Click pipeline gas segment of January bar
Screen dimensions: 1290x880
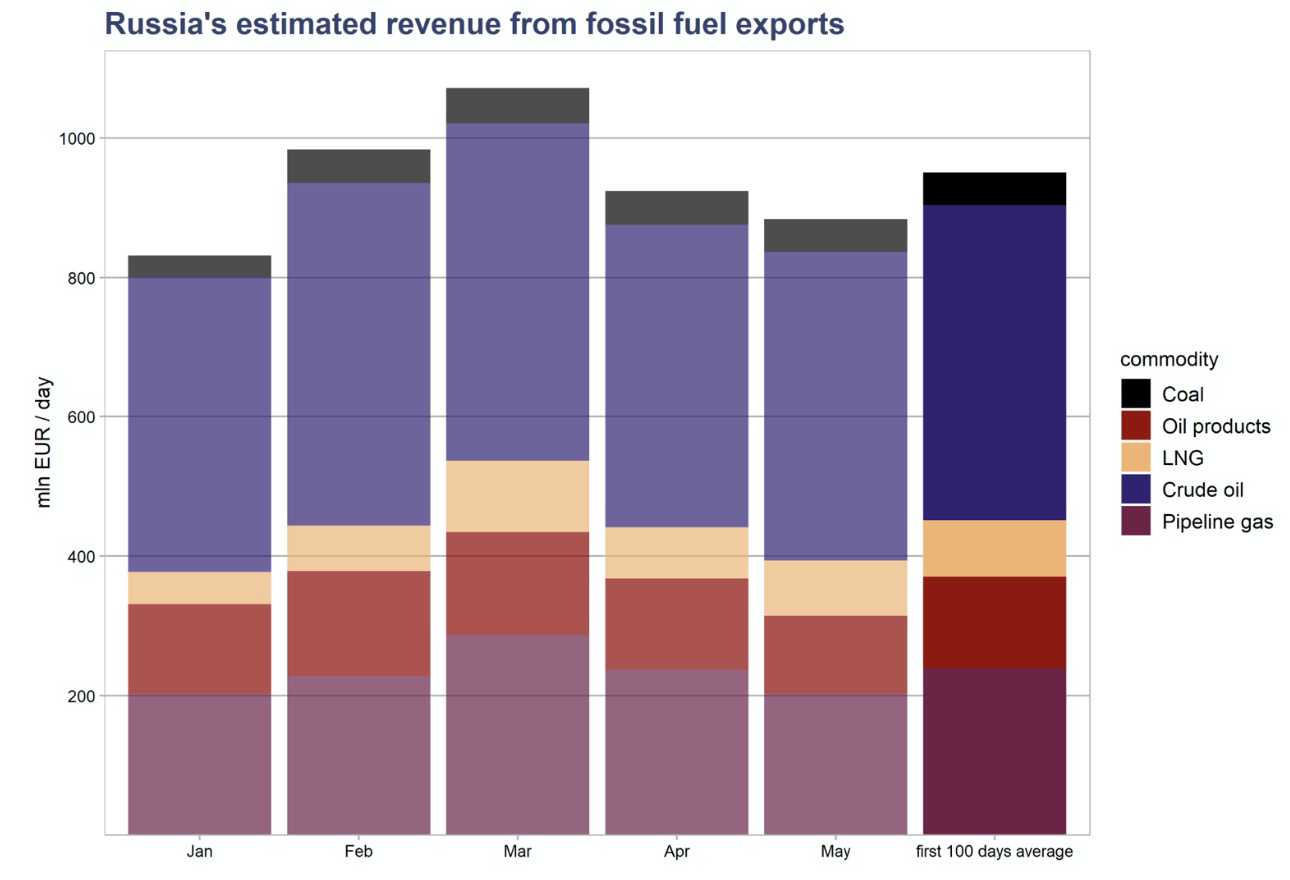(199, 764)
